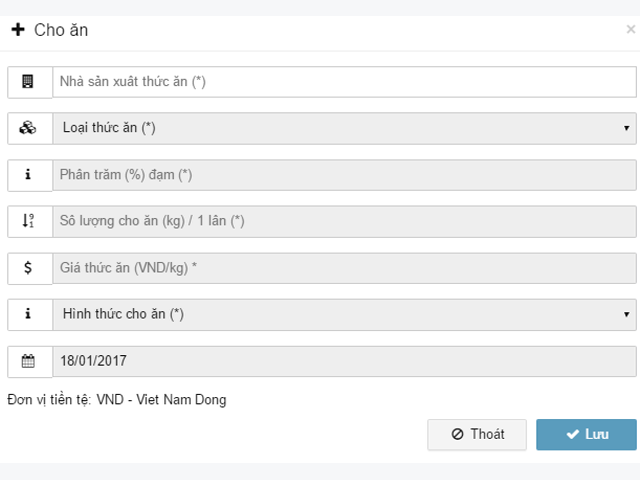Click the date field showing 18/01/2017

coord(344,361)
